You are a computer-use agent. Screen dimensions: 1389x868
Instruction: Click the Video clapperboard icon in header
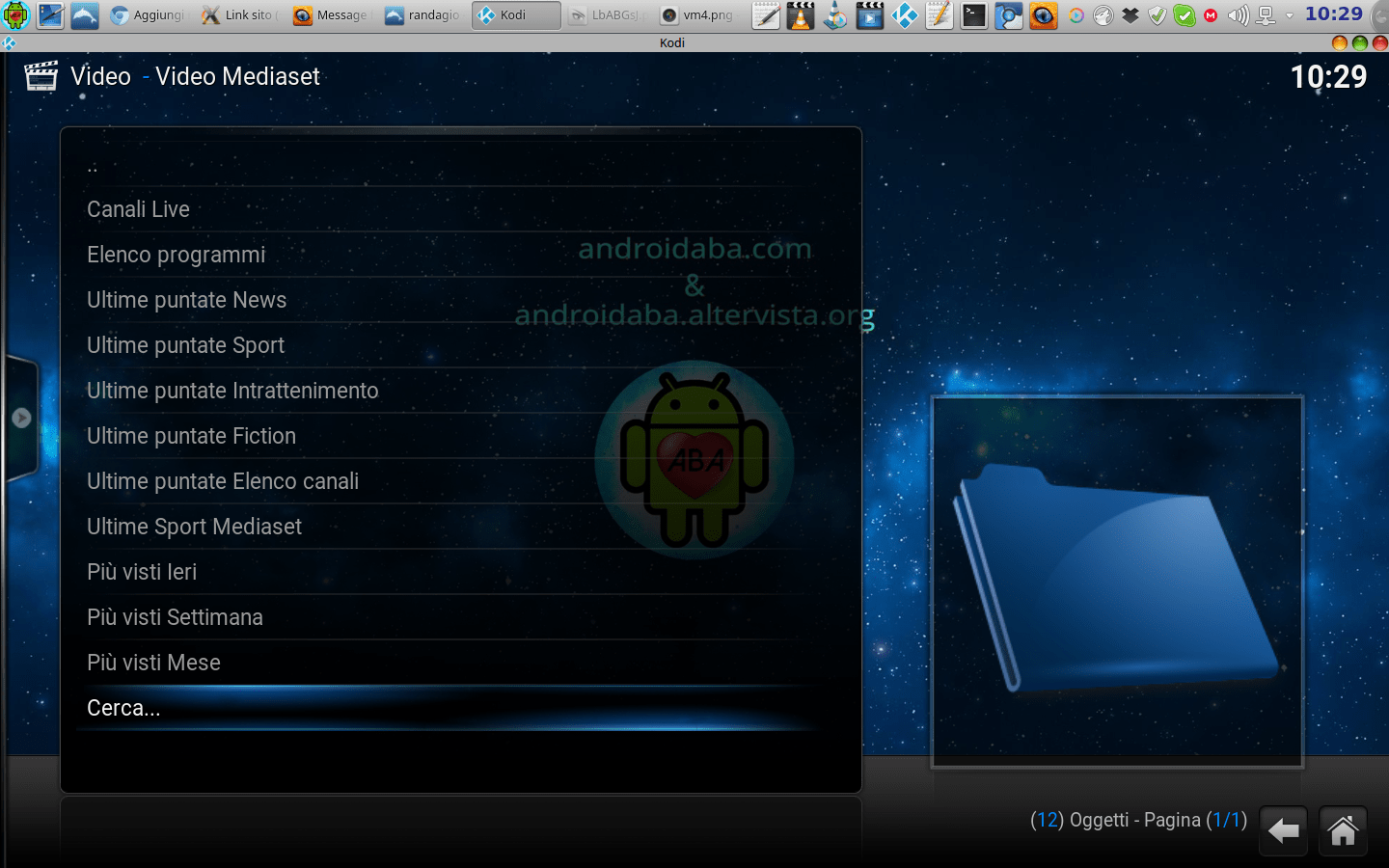pos(41,76)
